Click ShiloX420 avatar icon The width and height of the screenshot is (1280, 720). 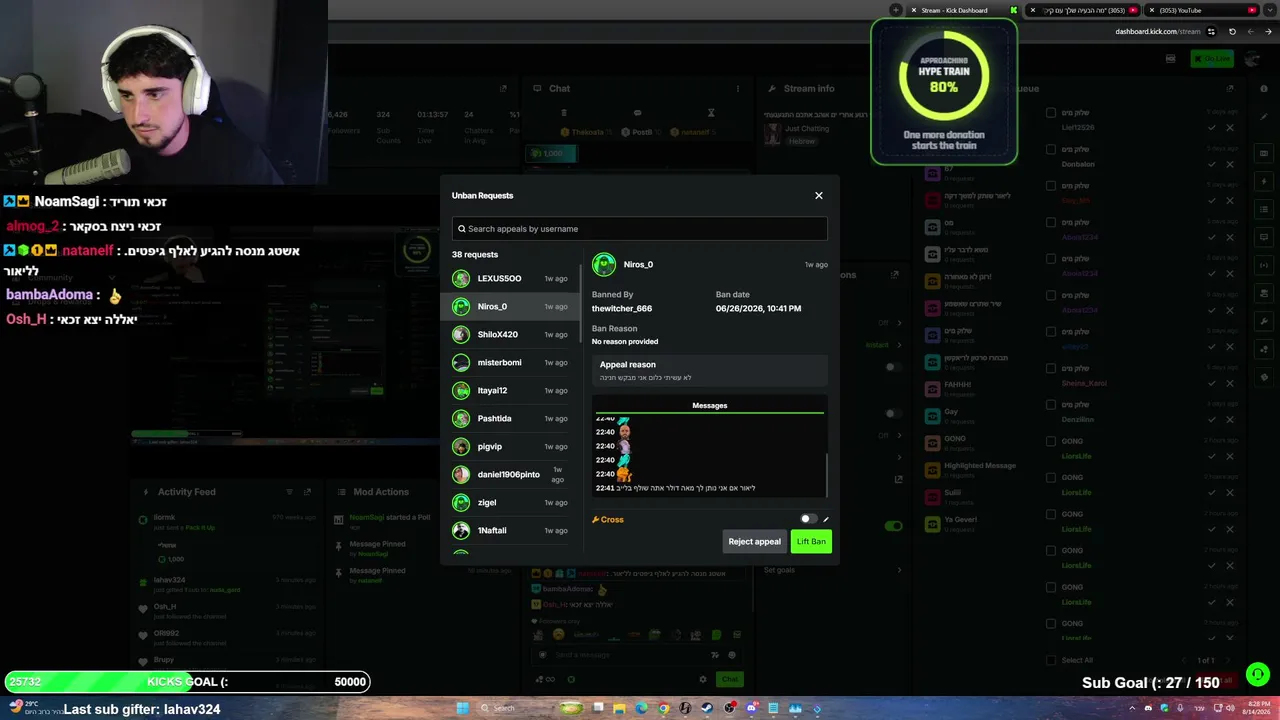tap(461, 335)
